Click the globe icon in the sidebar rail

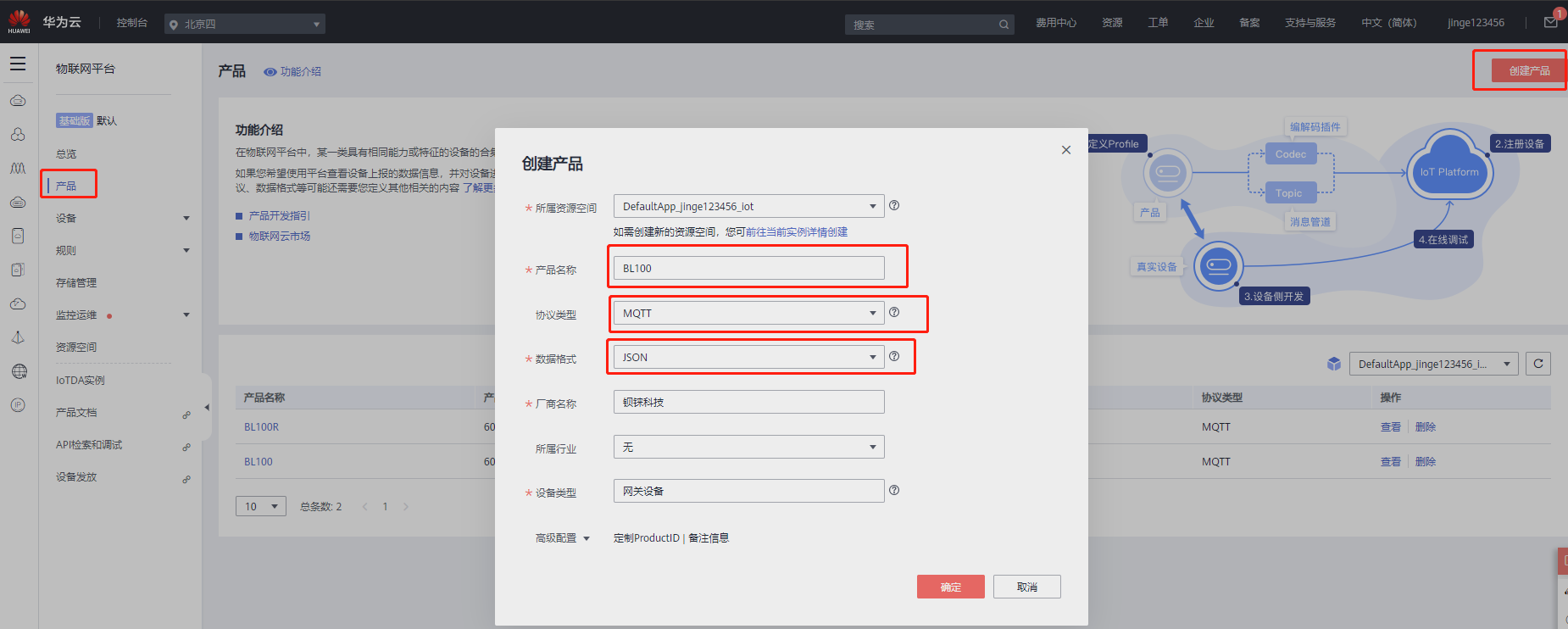pyautogui.click(x=19, y=371)
